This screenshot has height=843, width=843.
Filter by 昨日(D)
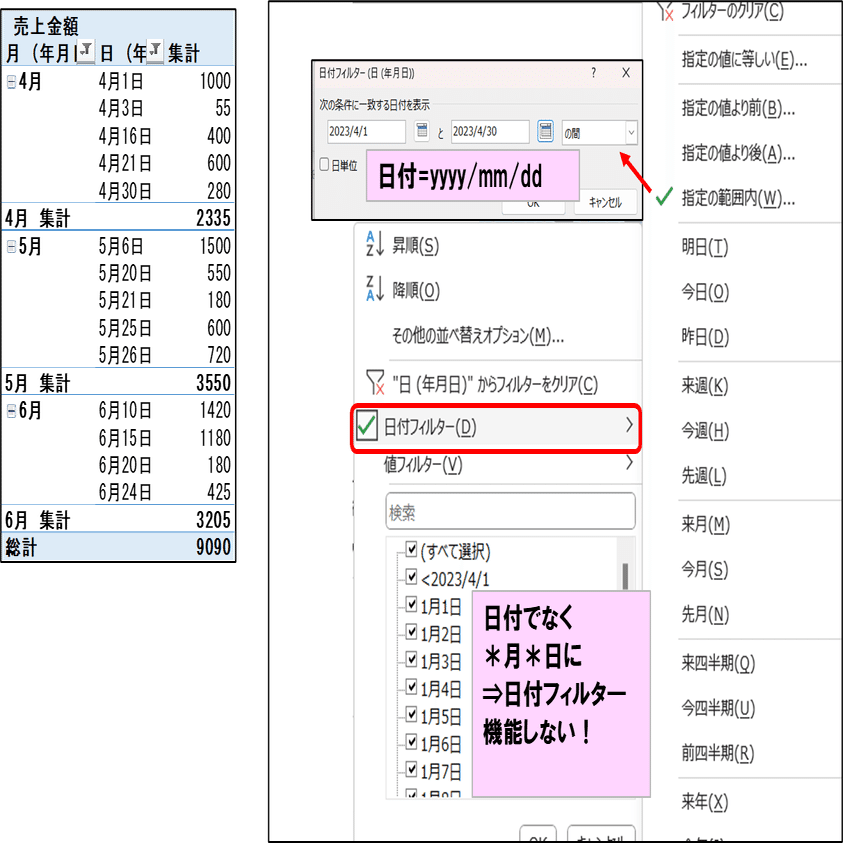[705, 337]
